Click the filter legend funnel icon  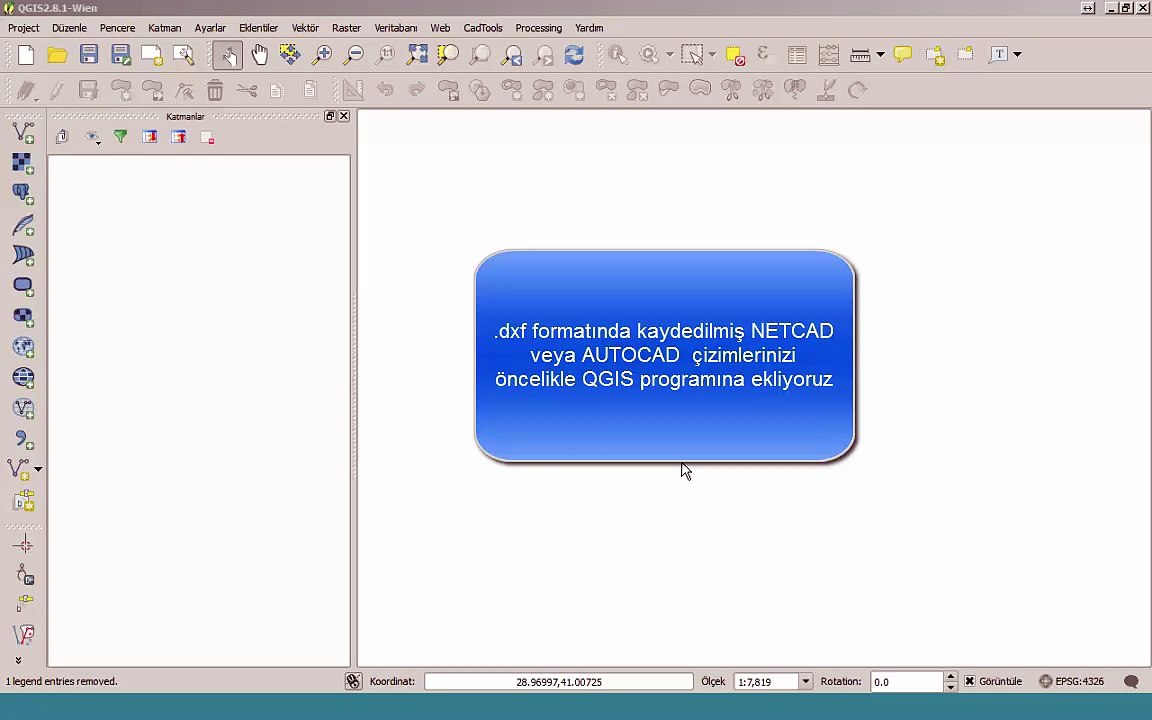click(120, 137)
